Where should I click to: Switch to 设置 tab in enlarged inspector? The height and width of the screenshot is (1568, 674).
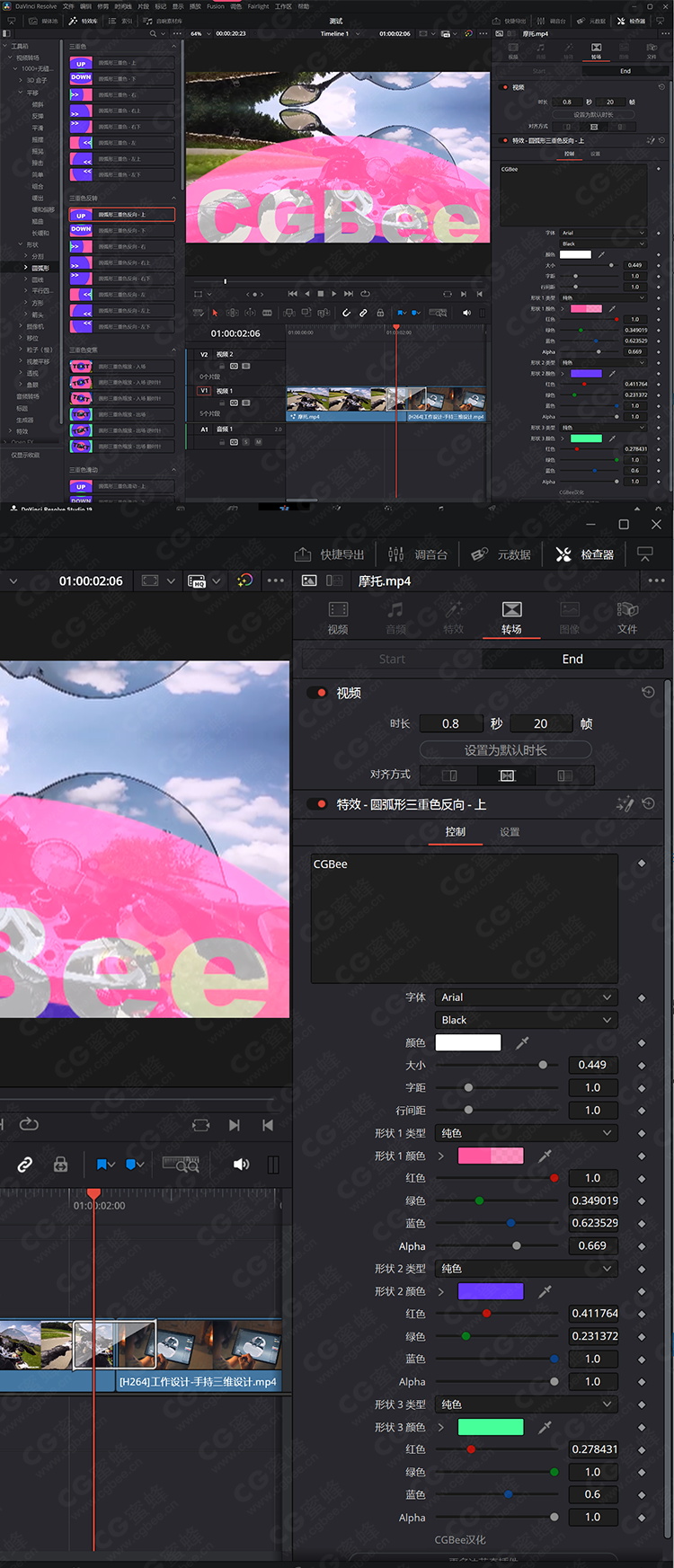pos(510,832)
